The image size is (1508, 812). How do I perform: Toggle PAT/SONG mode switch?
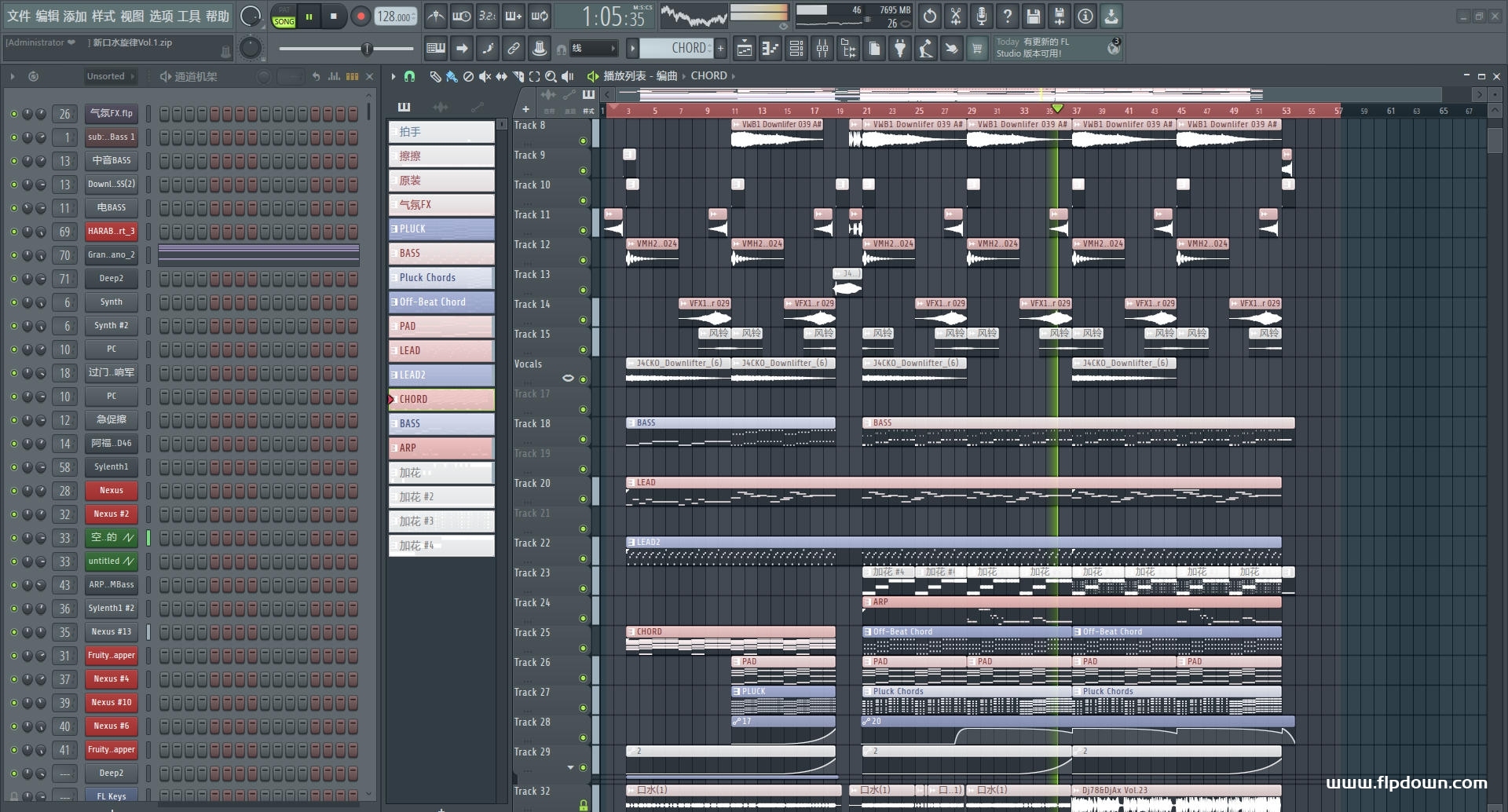click(x=284, y=16)
